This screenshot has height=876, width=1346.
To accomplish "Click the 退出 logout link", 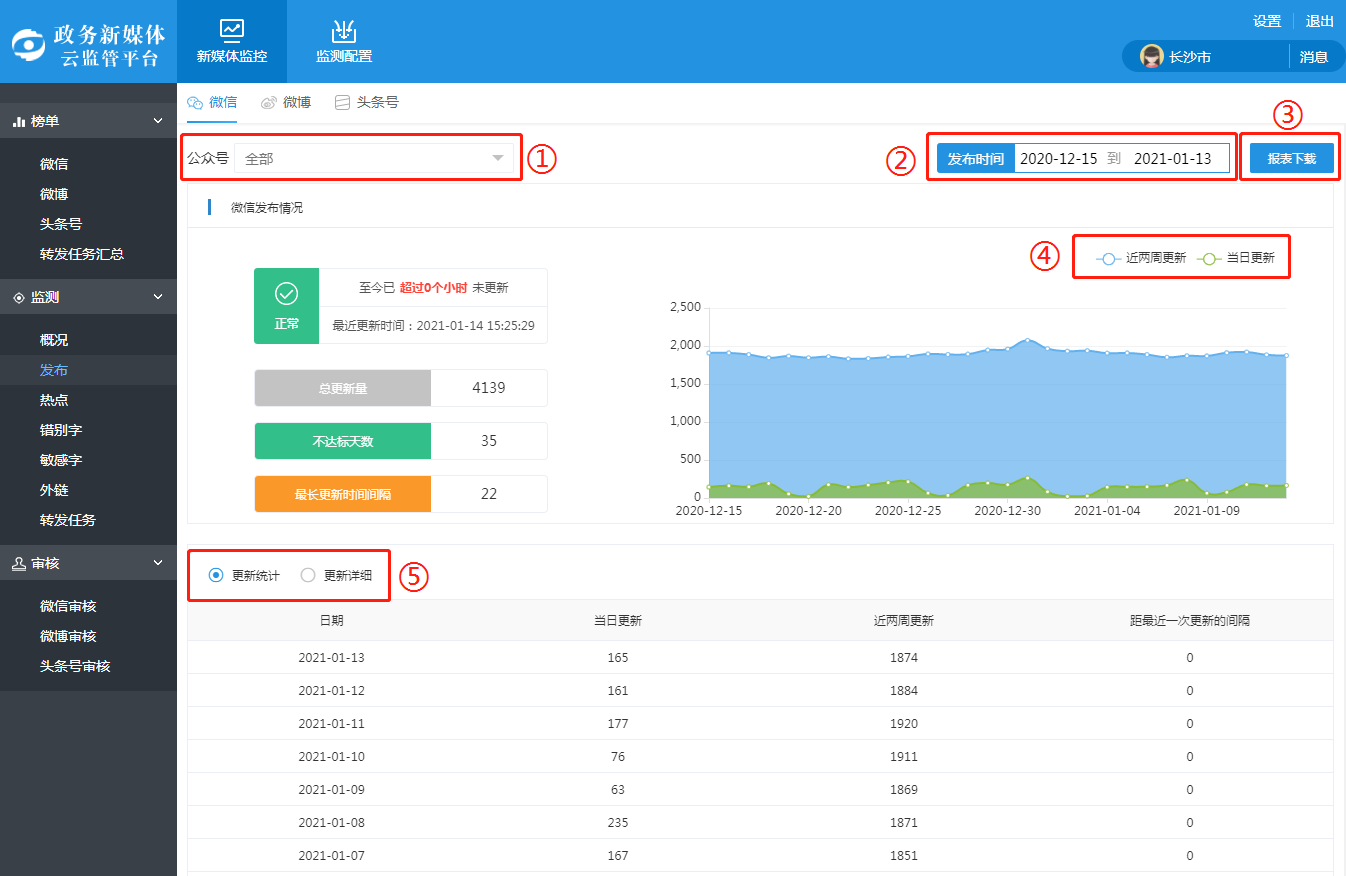I will coord(1319,21).
